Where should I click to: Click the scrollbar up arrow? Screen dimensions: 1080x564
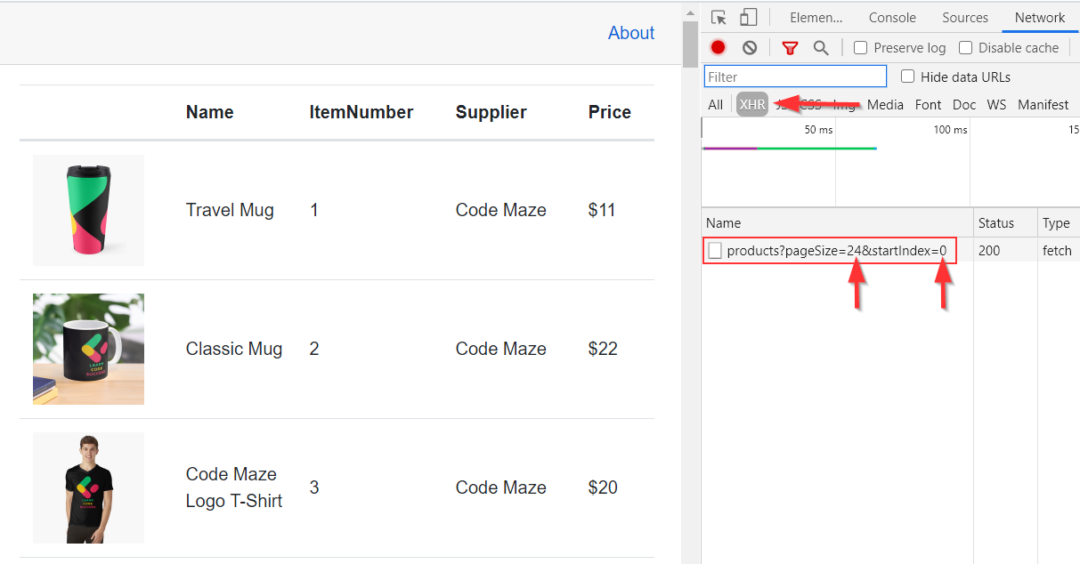[x=690, y=13]
